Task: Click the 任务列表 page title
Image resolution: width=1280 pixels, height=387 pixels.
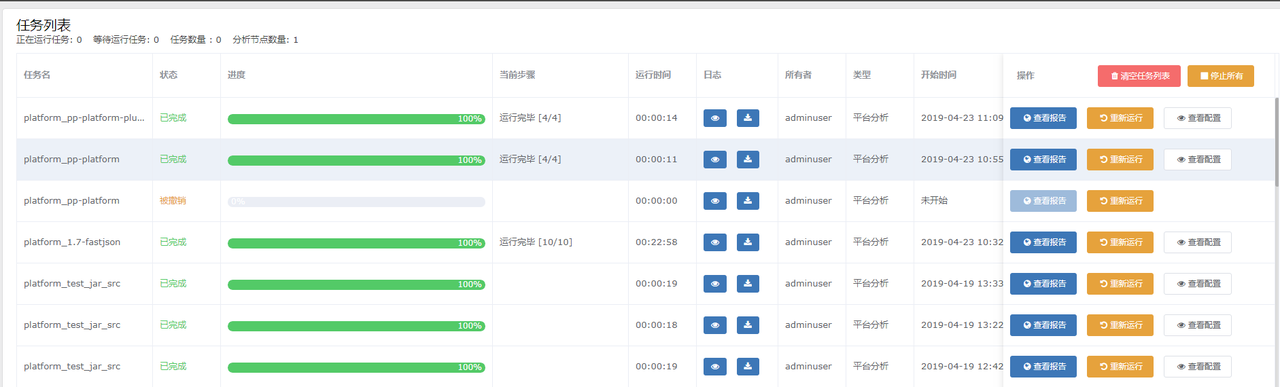Action: [43, 25]
